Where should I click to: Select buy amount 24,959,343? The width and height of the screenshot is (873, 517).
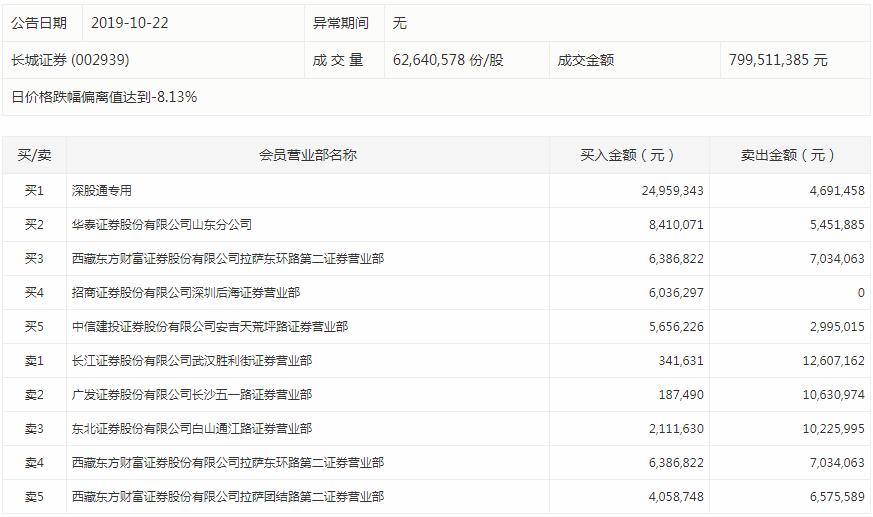coord(673,190)
